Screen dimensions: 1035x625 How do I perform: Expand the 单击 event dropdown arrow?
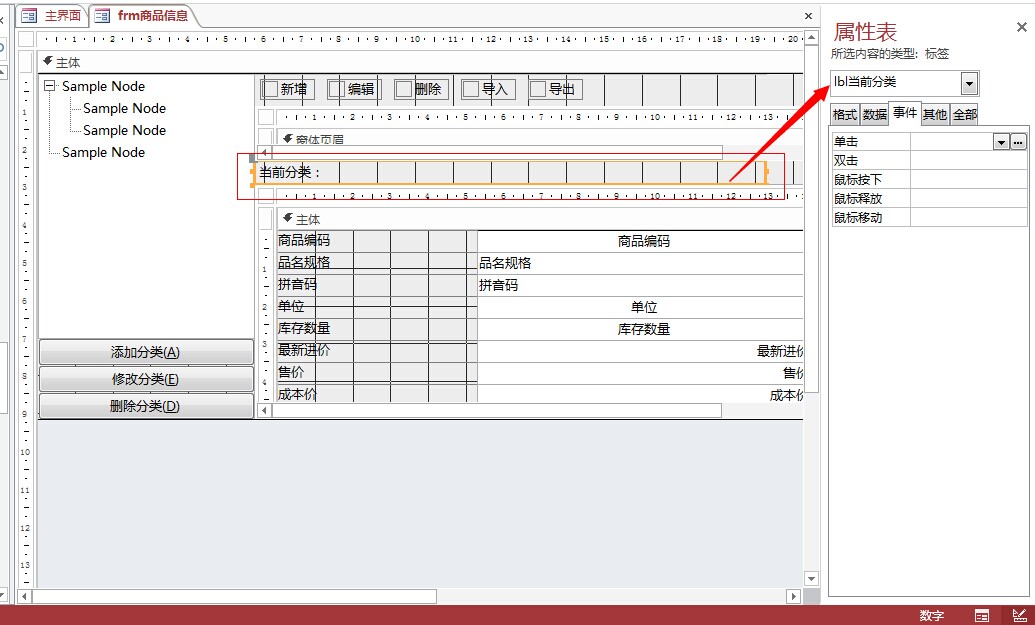coord(1001,142)
